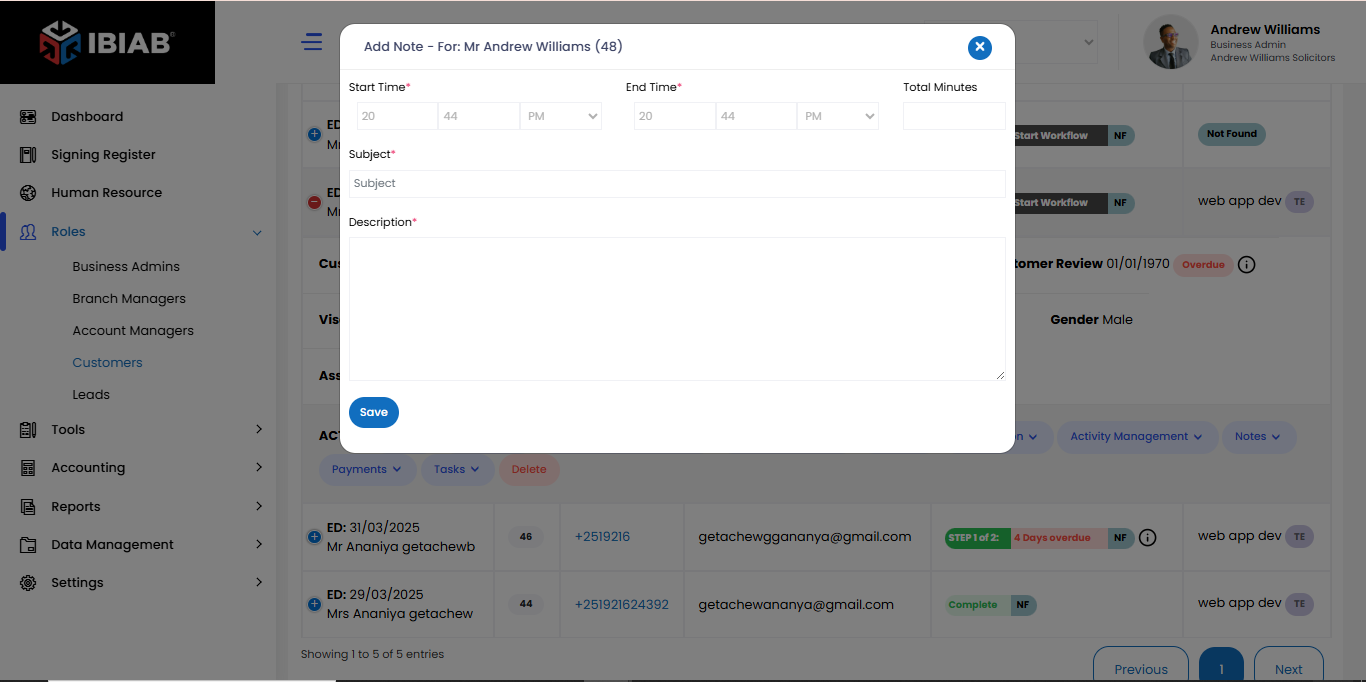
Task: Open Account Managers menu item
Action: tap(133, 331)
